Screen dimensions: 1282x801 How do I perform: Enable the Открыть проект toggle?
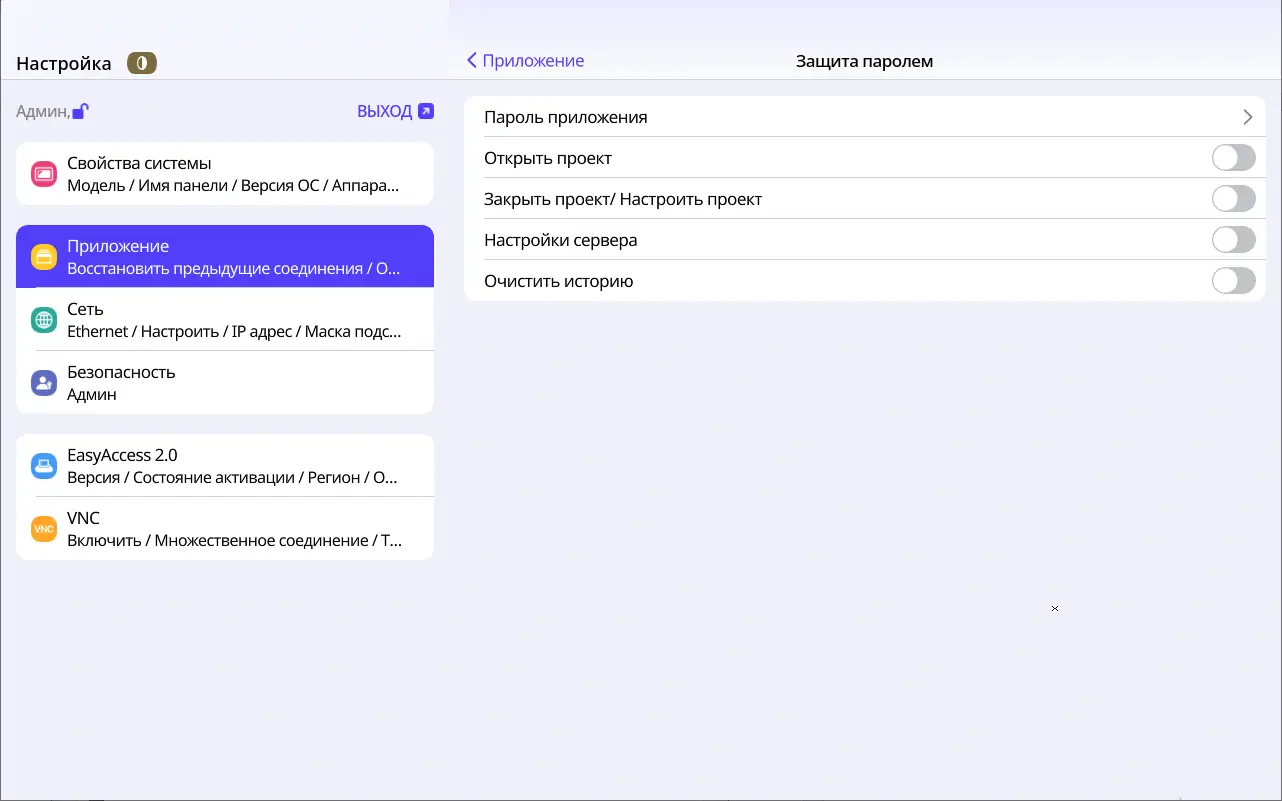point(1233,158)
